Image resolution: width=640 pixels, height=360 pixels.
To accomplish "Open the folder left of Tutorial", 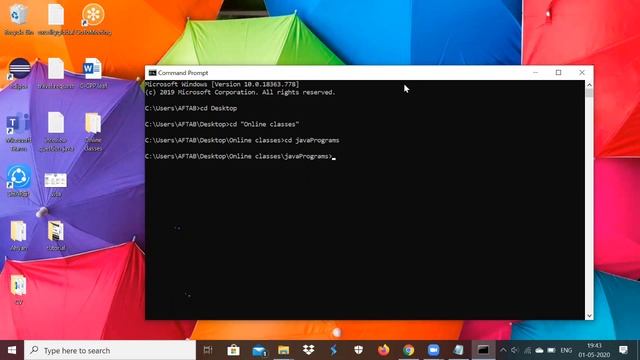I will click(18, 235).
